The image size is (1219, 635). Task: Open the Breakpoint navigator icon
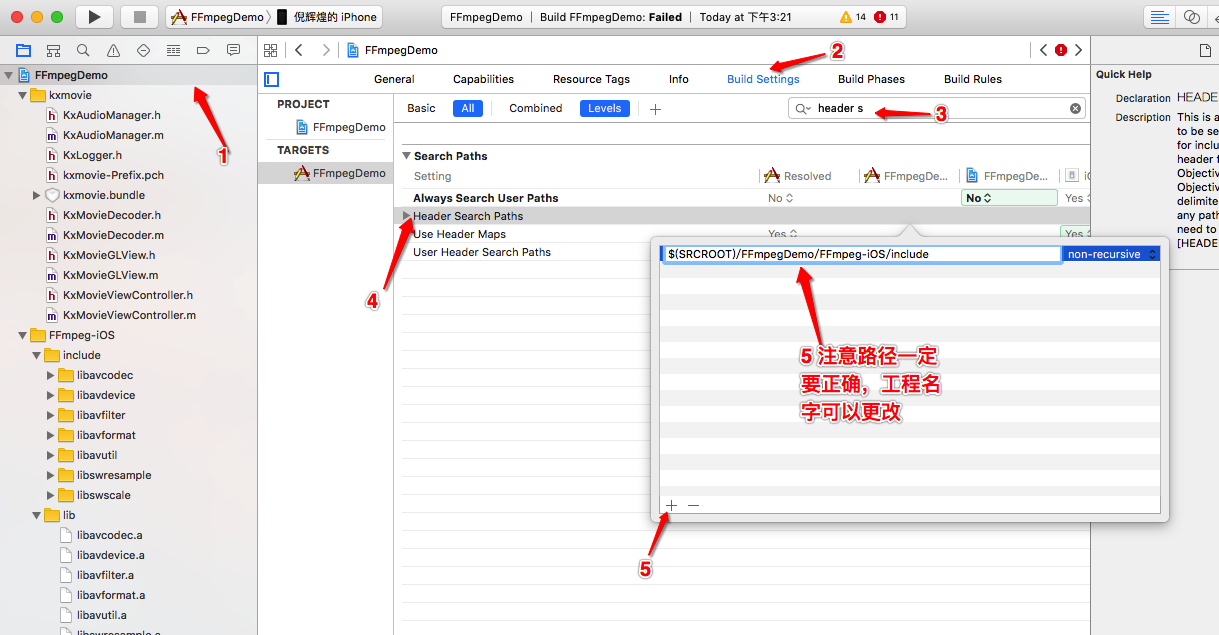coord(203,50)
